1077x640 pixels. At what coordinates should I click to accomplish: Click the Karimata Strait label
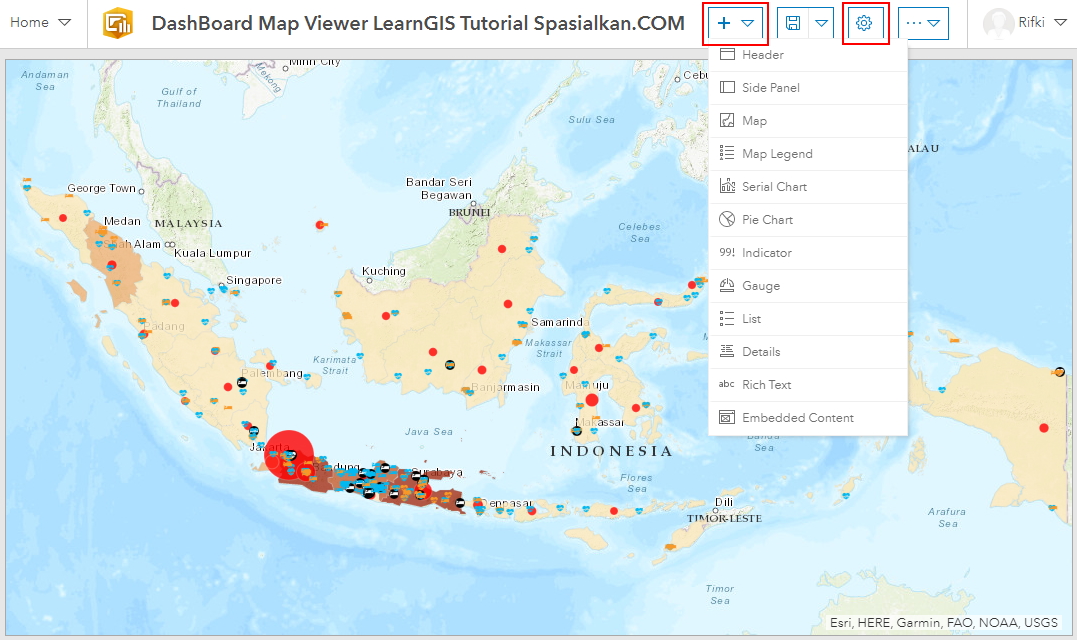335,365
